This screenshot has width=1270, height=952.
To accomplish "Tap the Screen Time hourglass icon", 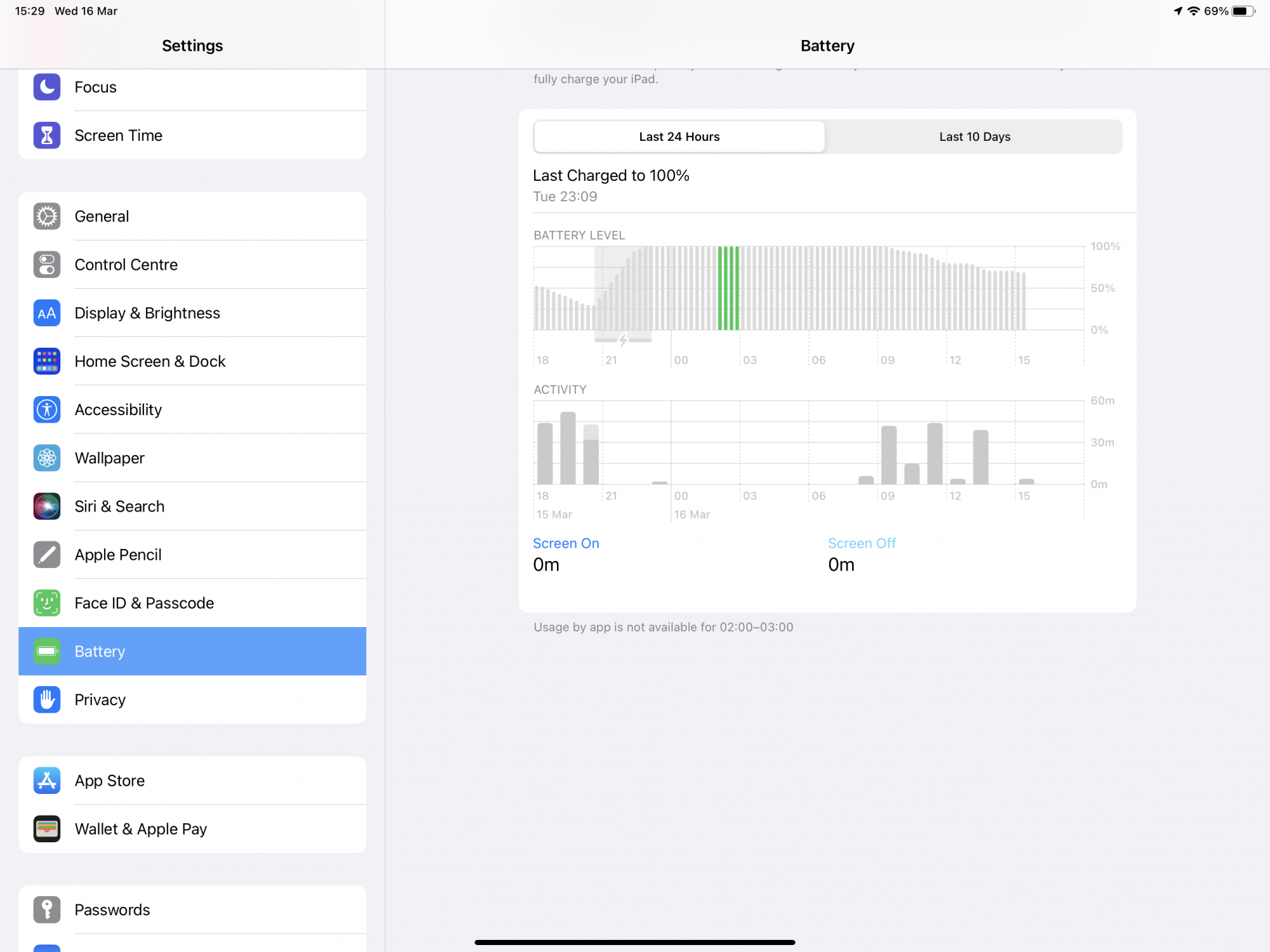I will 47,135.
